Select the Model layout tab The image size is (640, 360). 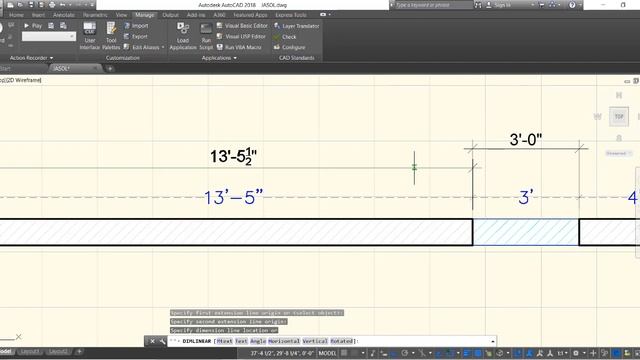click(x=6, y=351)
